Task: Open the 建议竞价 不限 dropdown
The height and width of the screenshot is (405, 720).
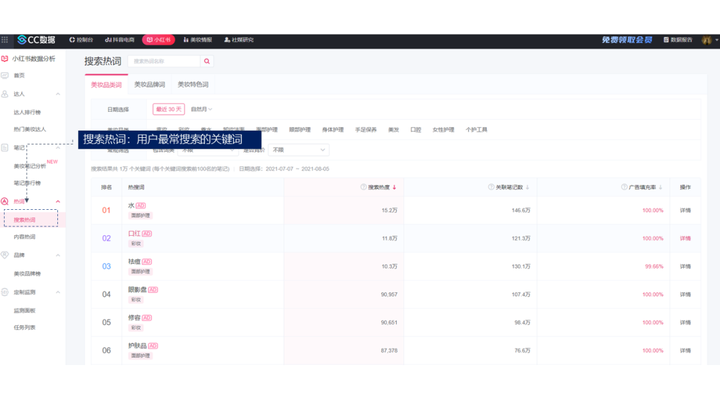Action: point(298,150)
